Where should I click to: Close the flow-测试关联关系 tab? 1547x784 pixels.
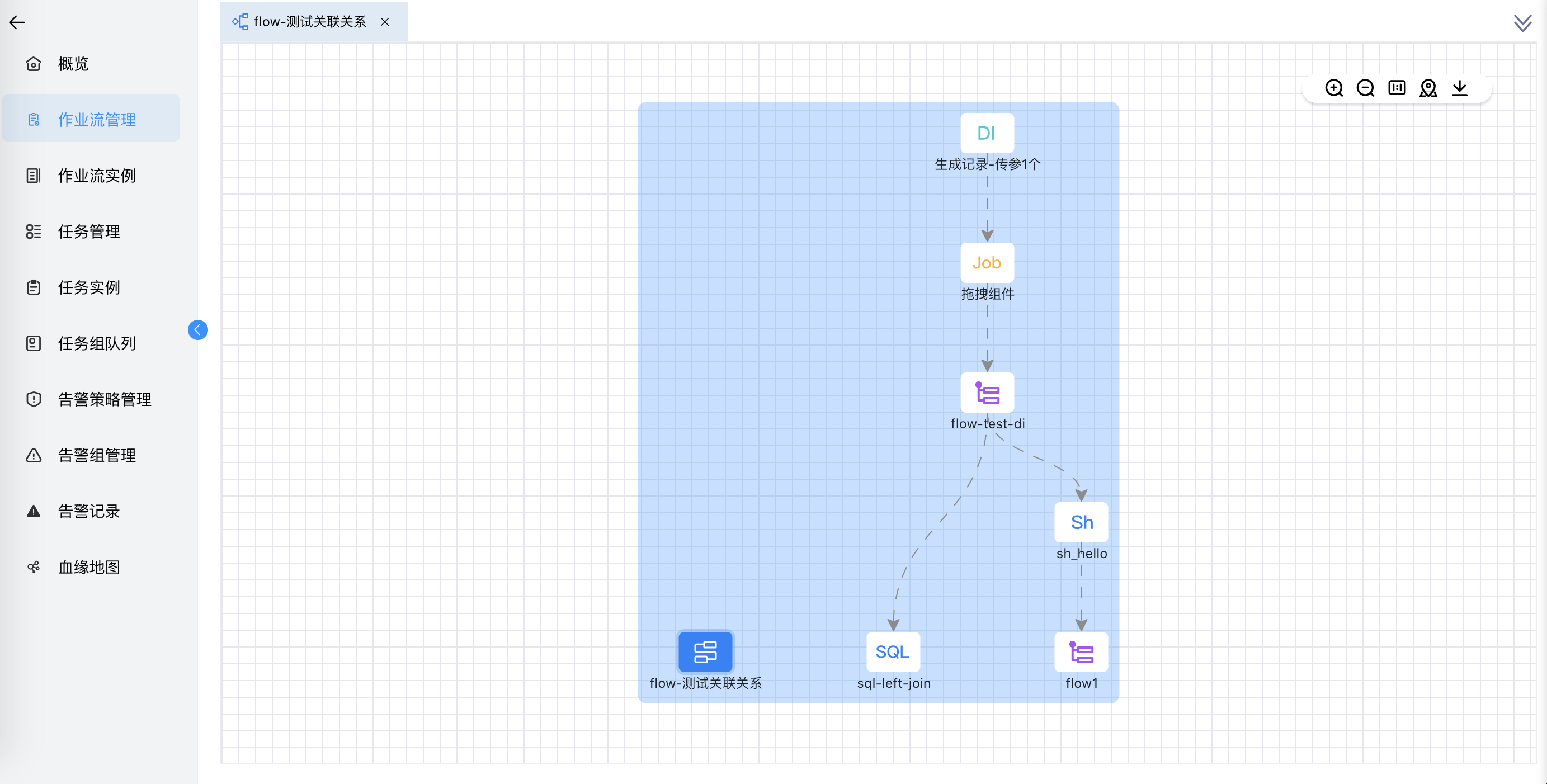(385, 22)
